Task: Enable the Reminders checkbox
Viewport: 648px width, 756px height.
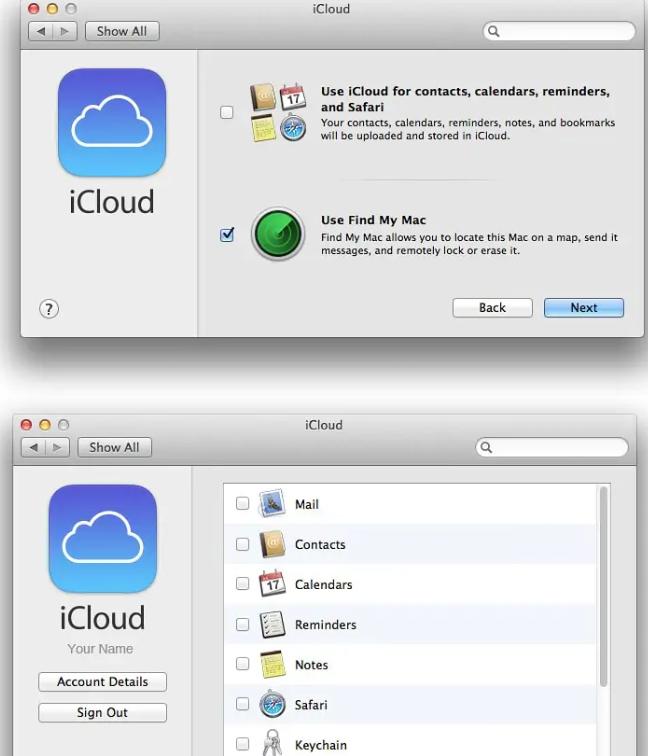Action: tap(243, 624)
